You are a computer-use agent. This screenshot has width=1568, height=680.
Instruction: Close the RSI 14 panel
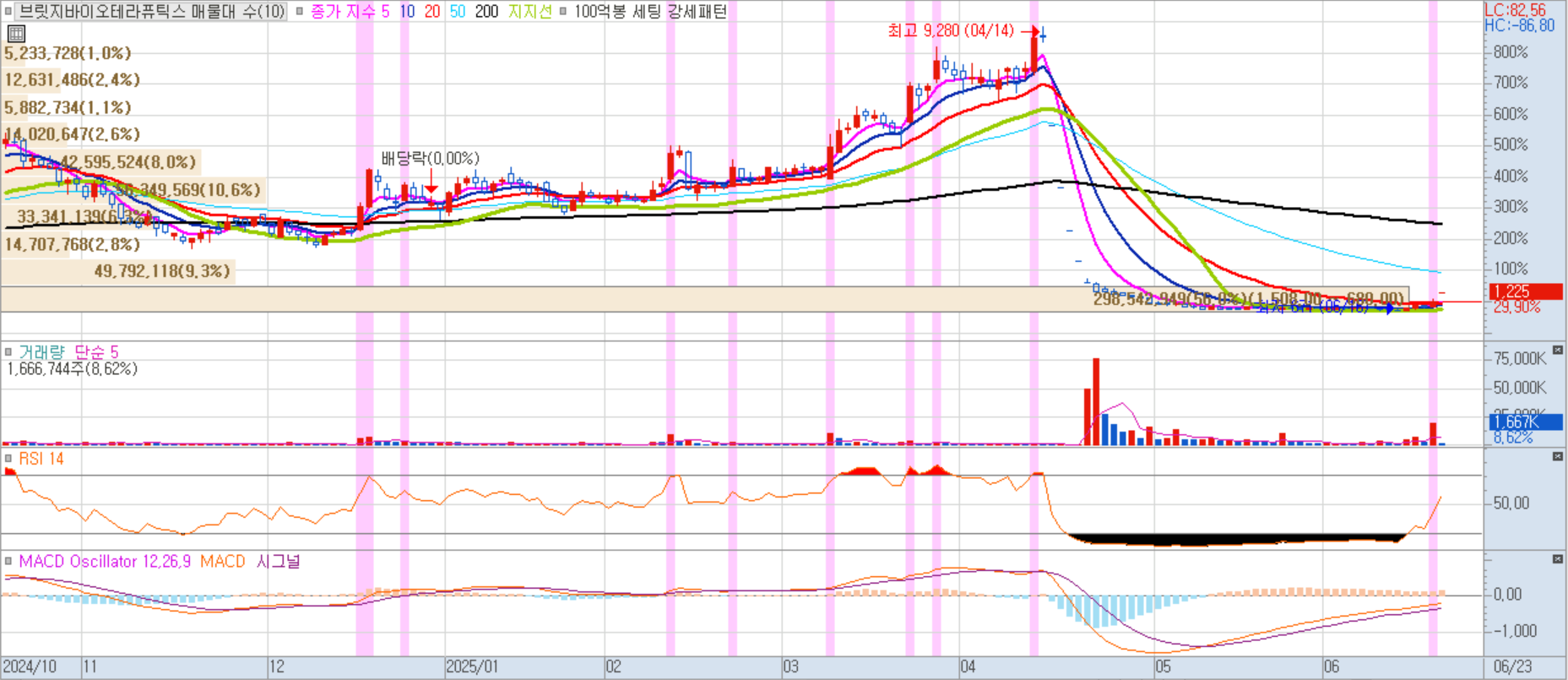coord(1558,457)
